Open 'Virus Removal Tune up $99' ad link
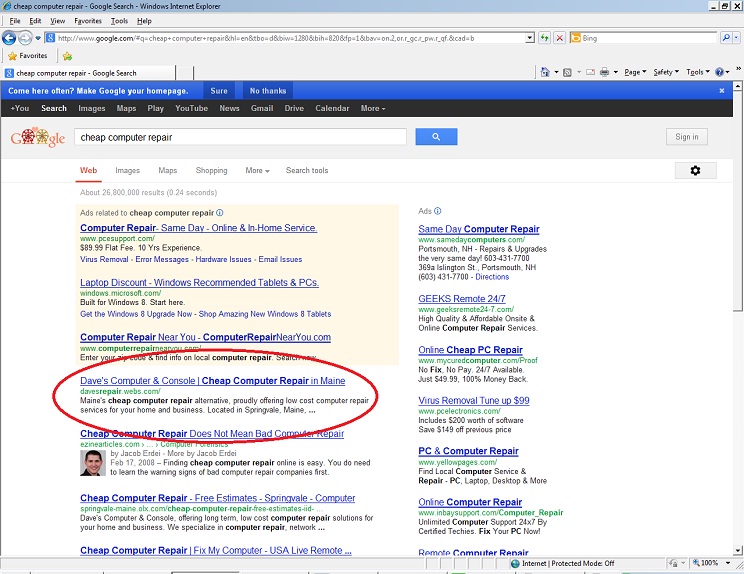744x574 pixels. point(474,400)
